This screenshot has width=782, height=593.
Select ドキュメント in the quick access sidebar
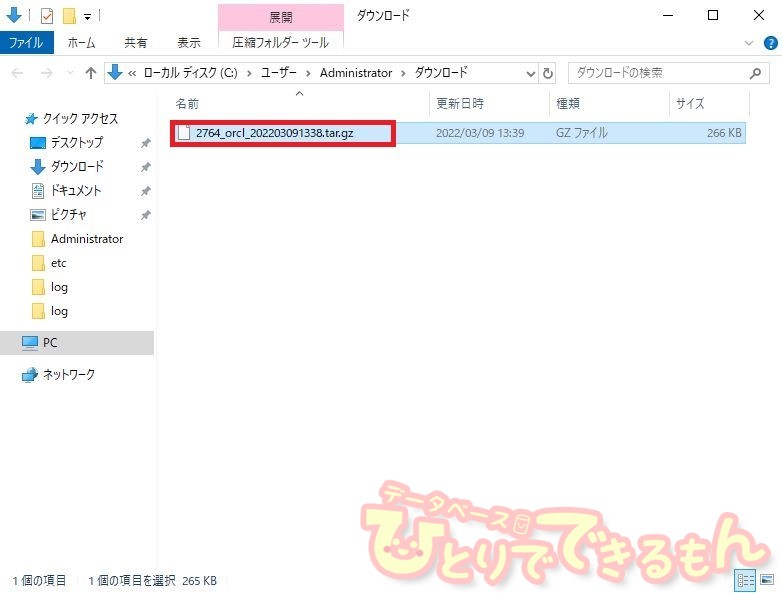pyautogui.click(x=76, y=190)
